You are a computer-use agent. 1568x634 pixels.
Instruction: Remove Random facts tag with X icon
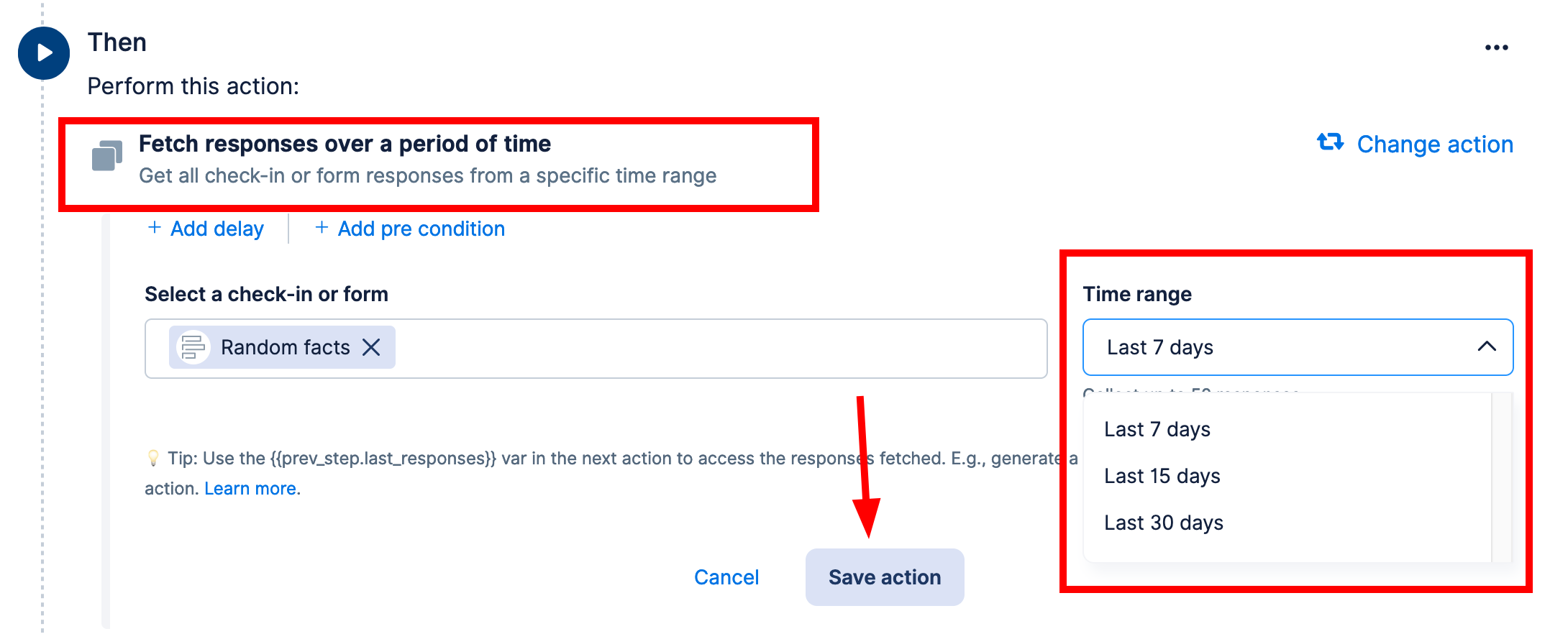[371, 347]
